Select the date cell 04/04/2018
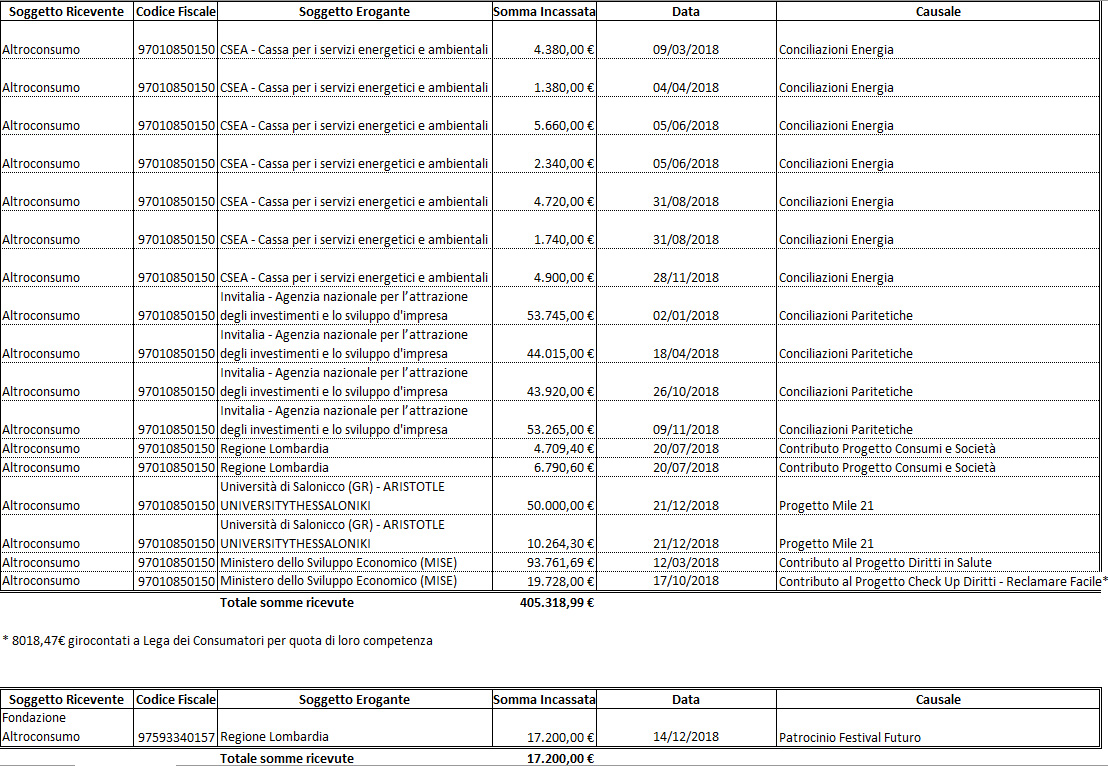Image resolution: width=1108 pixels, height=766 pixels. point(685,88)
